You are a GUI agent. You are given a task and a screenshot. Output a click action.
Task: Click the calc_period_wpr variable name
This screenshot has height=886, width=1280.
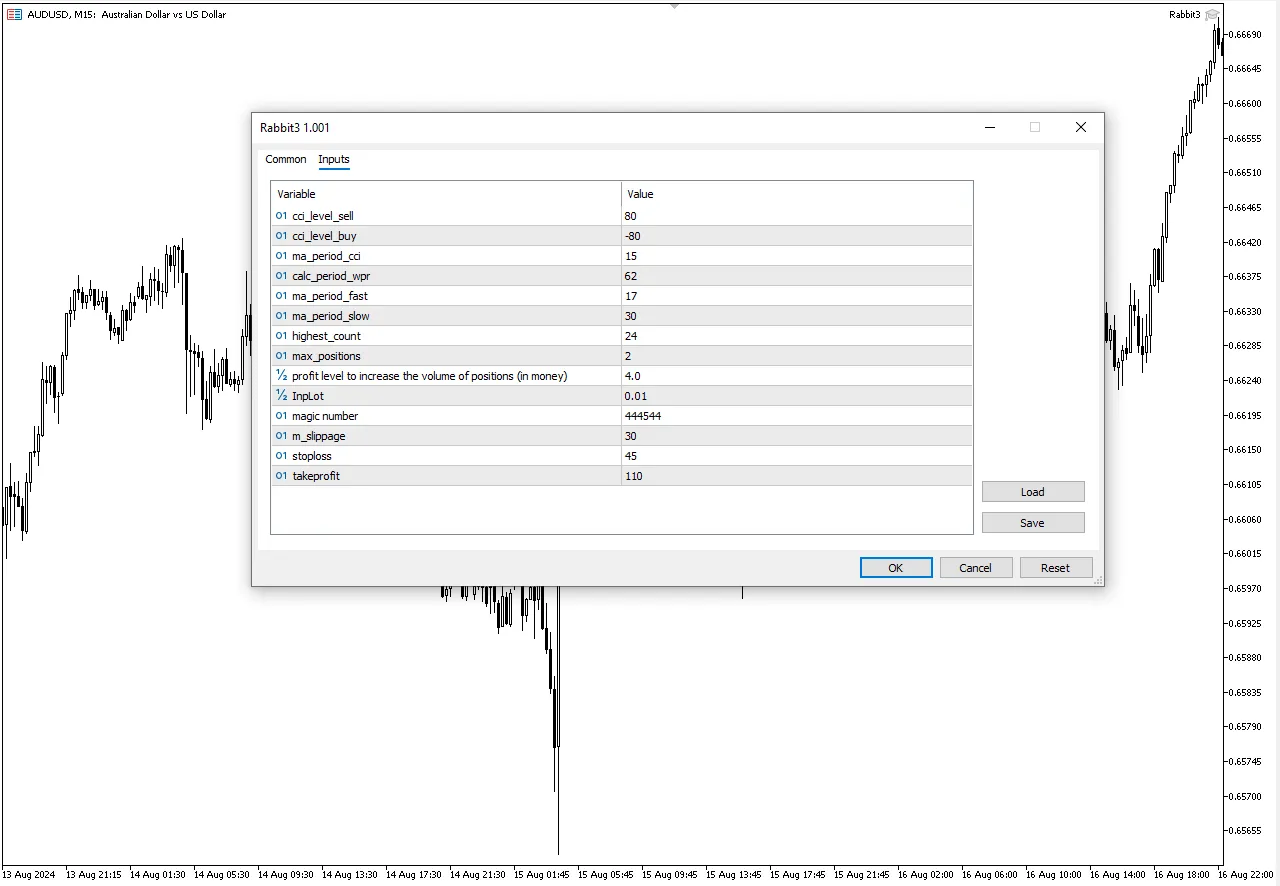click(331, 276)
